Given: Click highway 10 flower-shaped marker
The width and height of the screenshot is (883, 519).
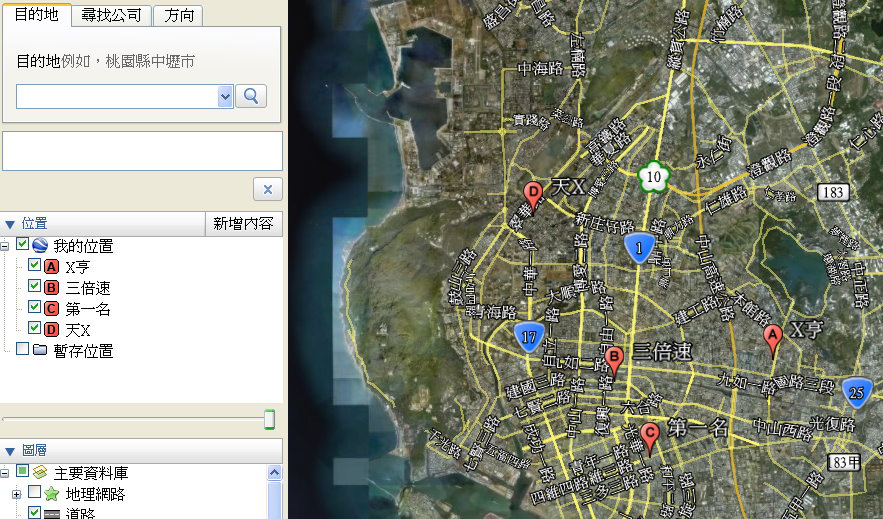Looking at the screenshot, I should pyautogui.click(x=654, y=177).
